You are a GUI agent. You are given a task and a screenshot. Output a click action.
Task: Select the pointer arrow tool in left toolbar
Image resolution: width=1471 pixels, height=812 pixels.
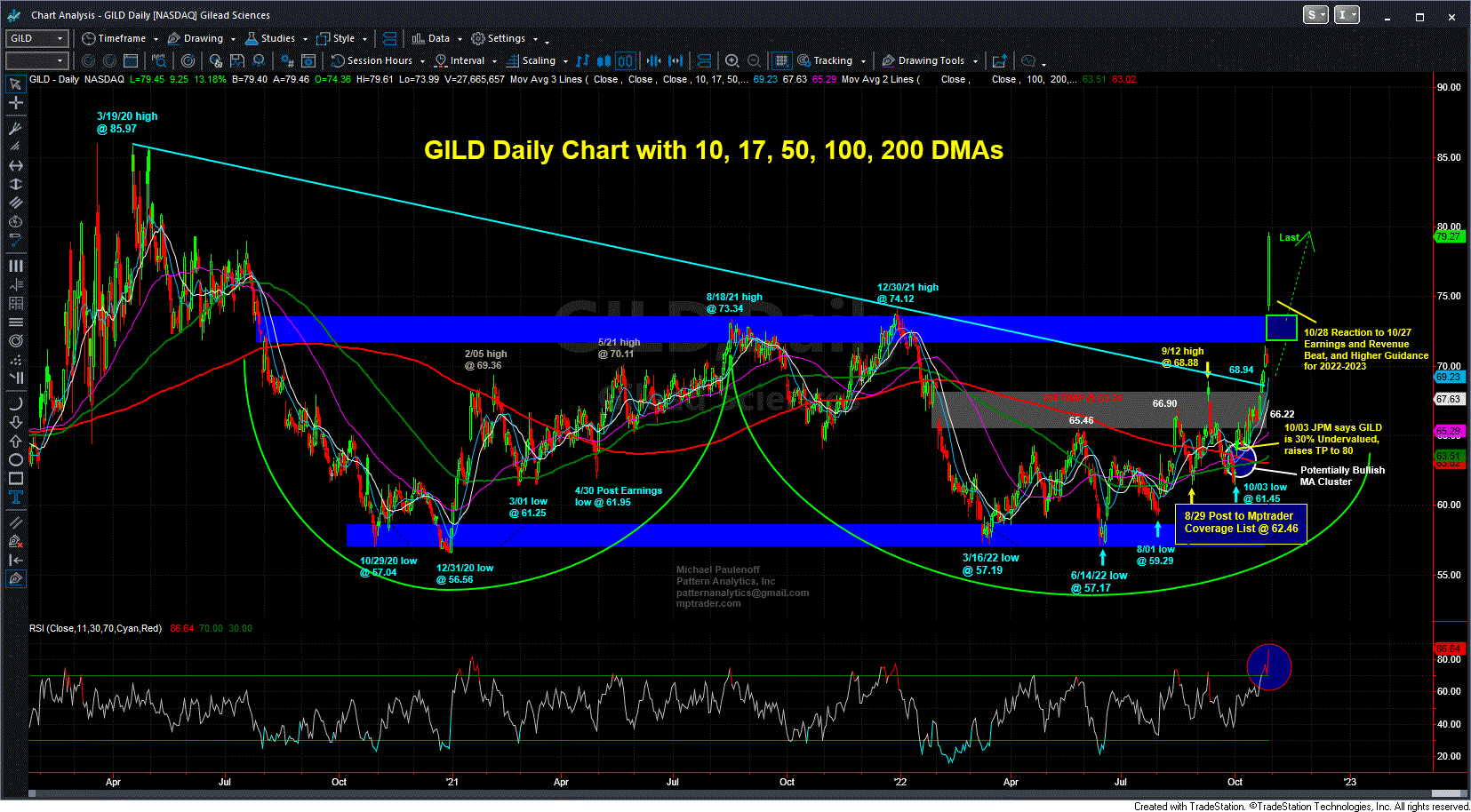coord(15,84)
